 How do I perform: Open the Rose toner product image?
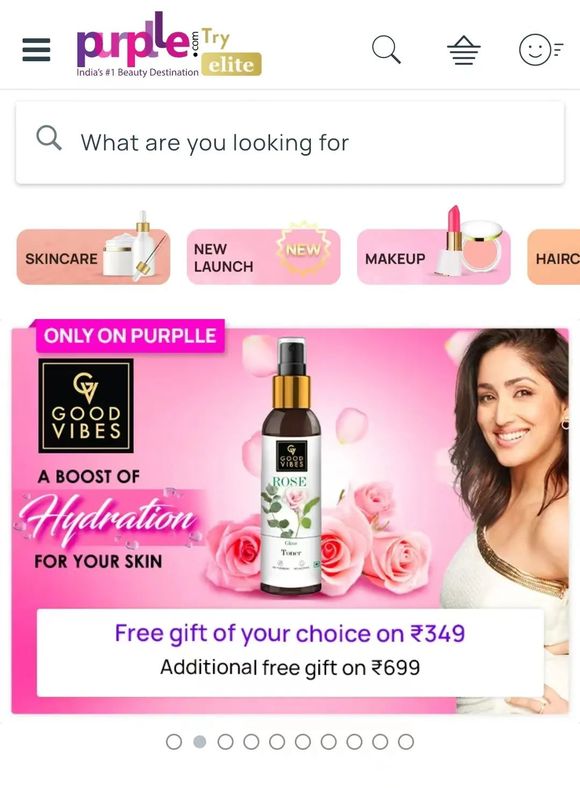click(x=292, y=466)
